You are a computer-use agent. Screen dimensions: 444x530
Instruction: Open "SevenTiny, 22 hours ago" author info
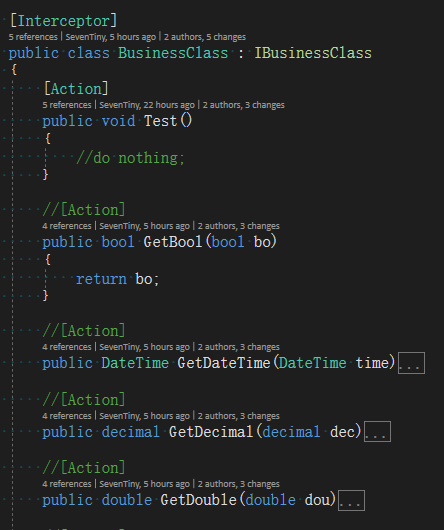[x=147, y=105]
